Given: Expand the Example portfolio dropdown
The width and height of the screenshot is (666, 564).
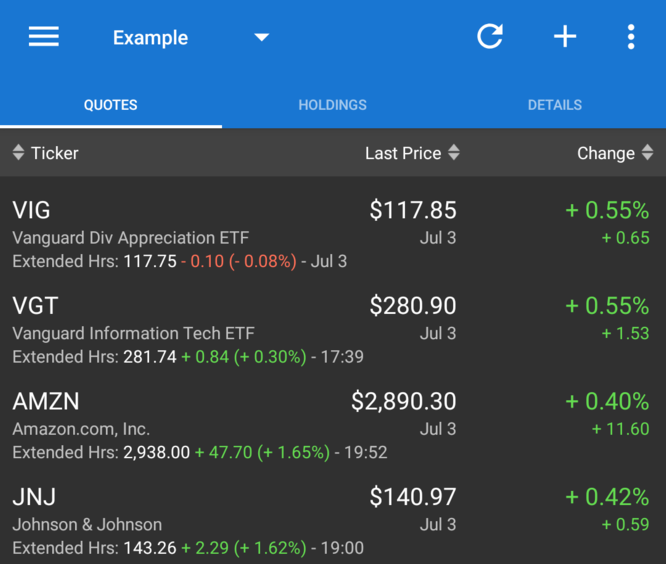Looking at the screenshot, I should [262, 38].
